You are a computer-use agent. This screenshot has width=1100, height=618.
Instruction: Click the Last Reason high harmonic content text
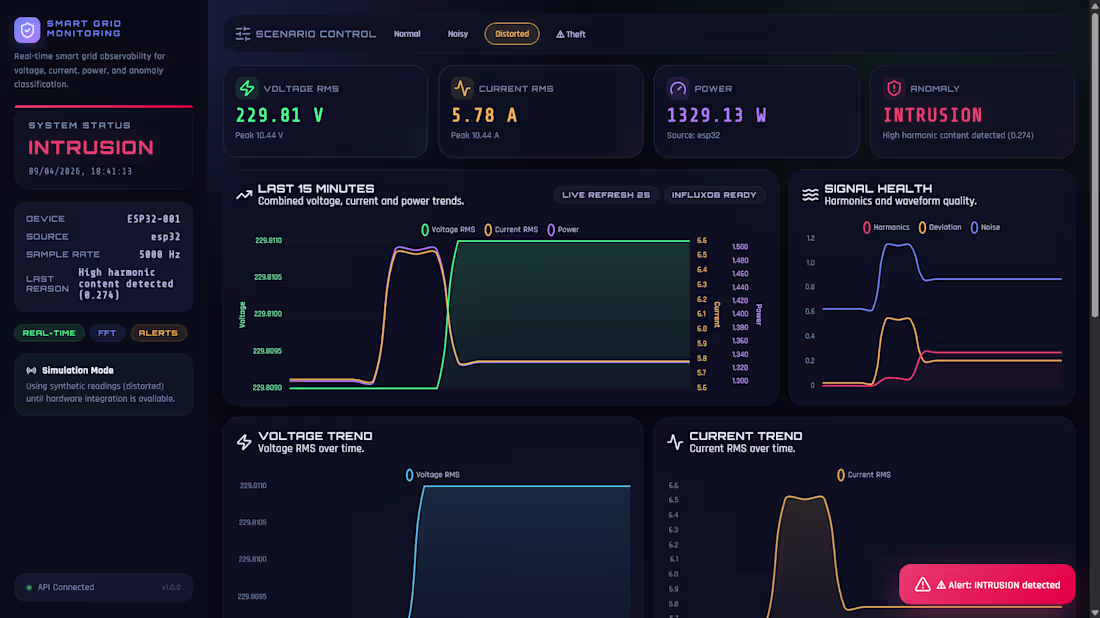tap(126, 284)
